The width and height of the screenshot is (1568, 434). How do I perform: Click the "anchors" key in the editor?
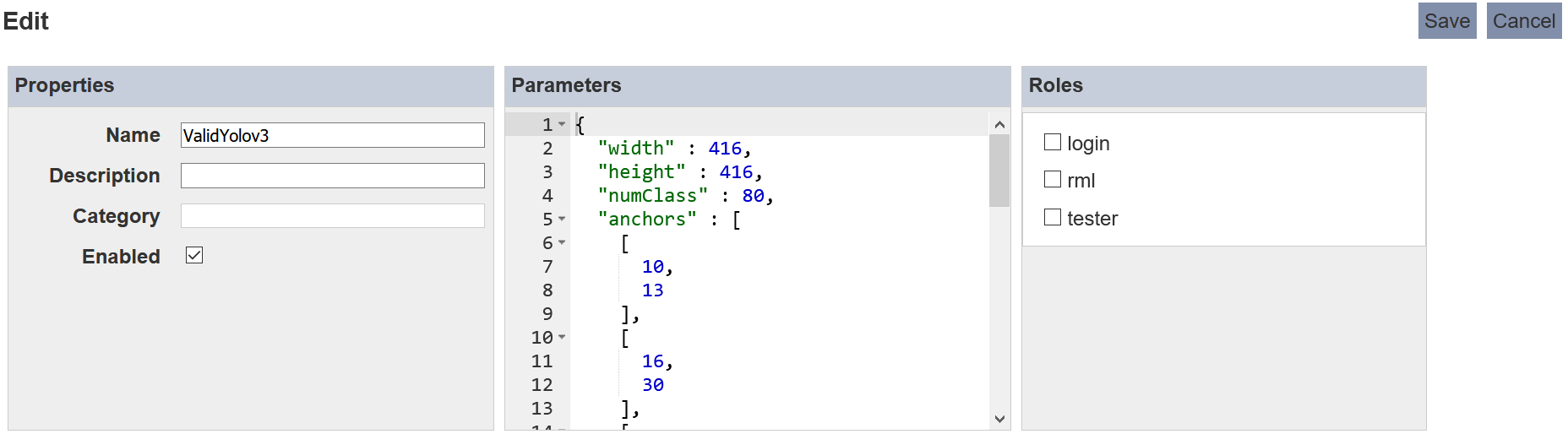click(x=647, y=219)
